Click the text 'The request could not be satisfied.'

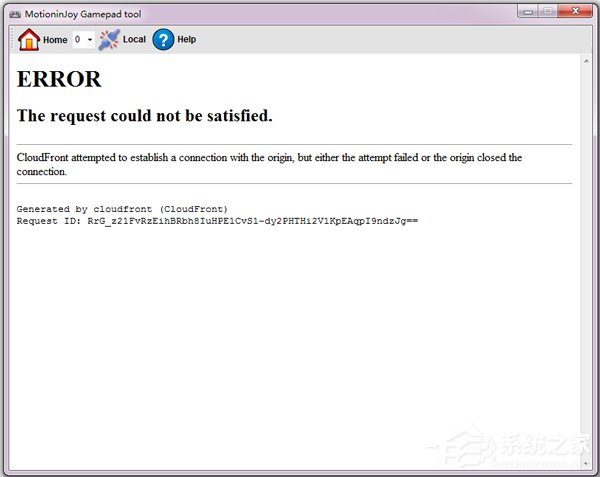pos(145,116)
